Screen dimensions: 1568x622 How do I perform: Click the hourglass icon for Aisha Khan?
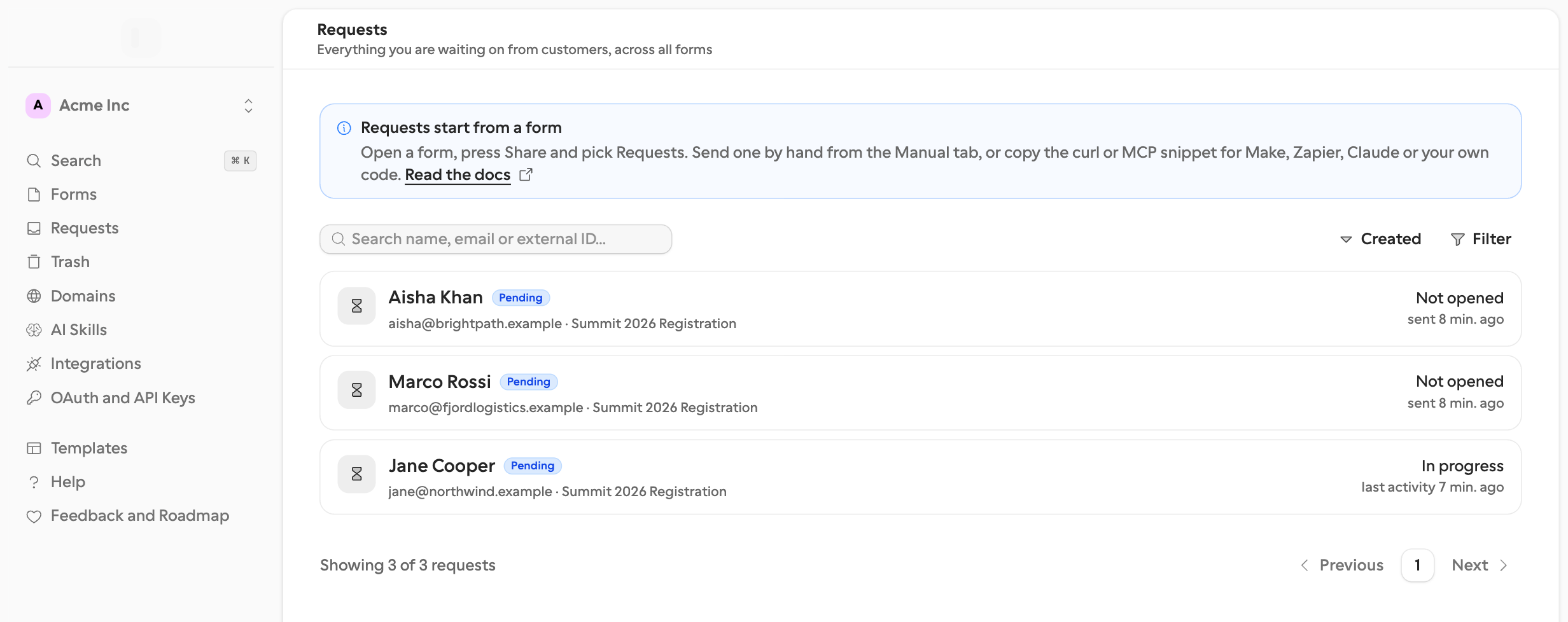[x=357, y=306]
